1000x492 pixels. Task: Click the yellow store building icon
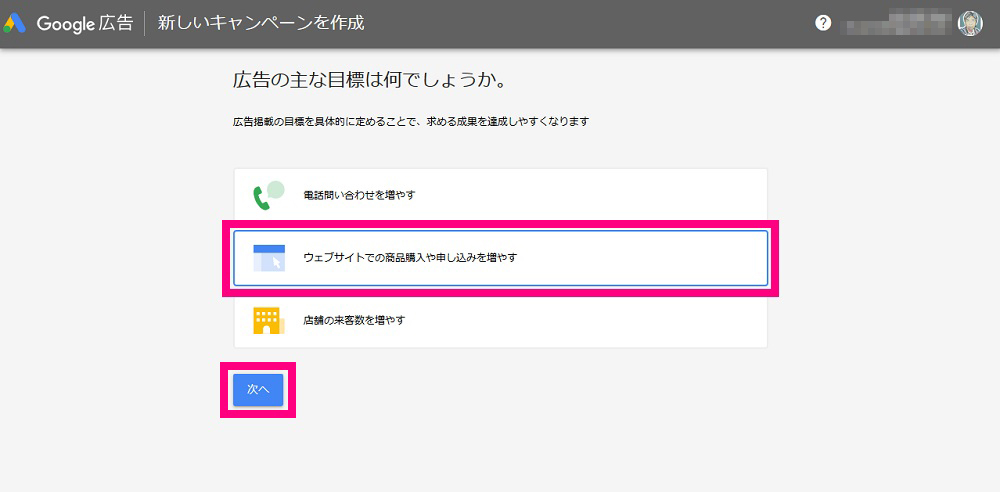coord(267,320)
